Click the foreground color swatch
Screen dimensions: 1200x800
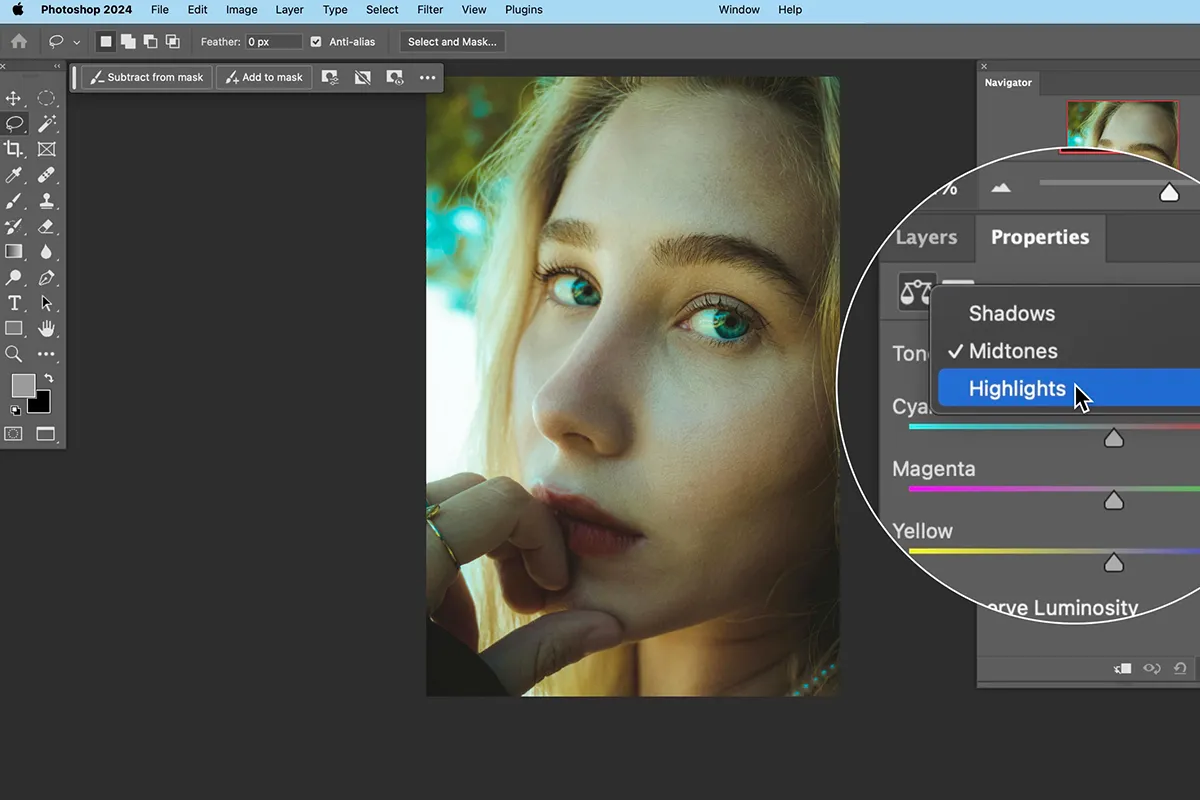click(x=23, y=385)
